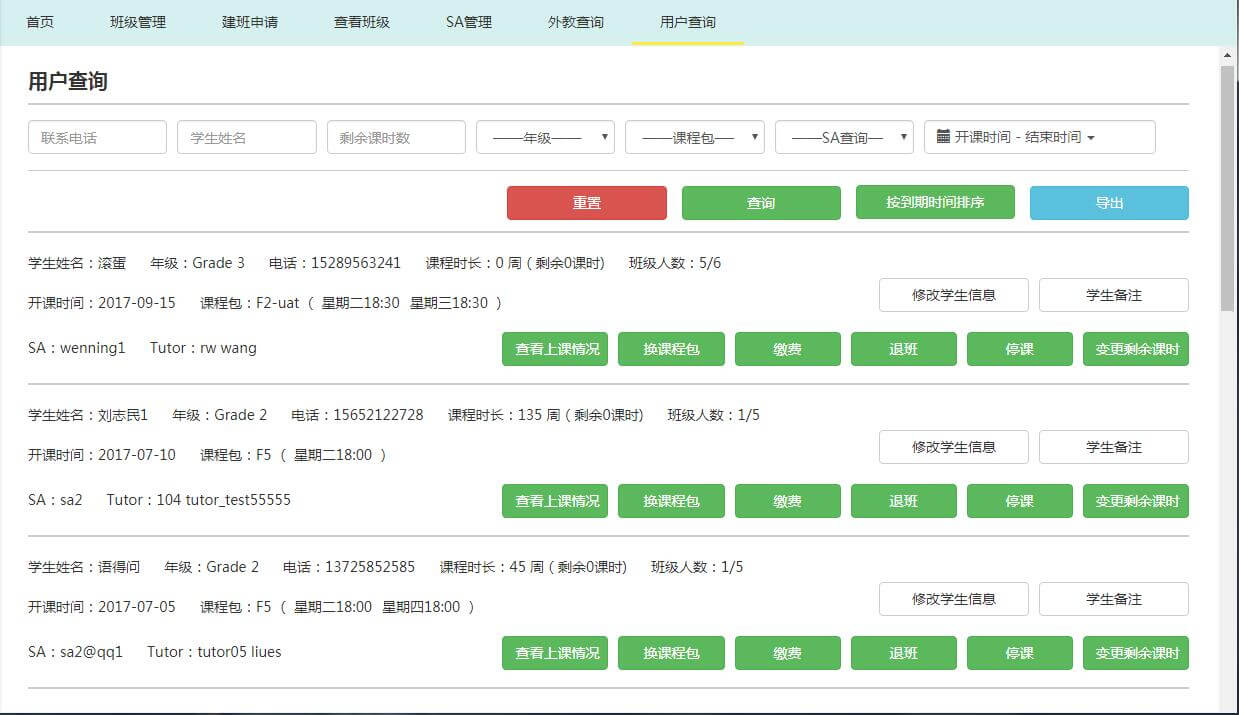Click the blue 导出 export button
The image size is (1239, 715).
coord(1109,203)
